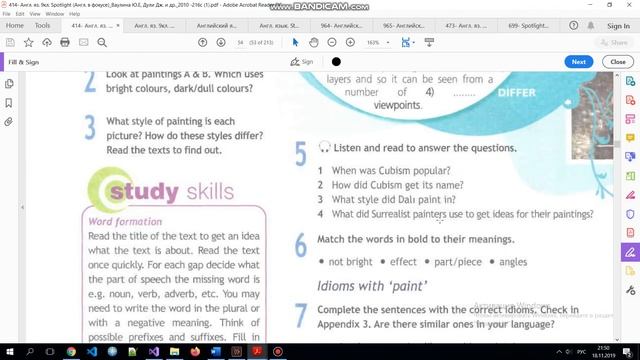Switch to the 473- document tab
The width and height of the screenshot is (640, 360).
coord(466,26)
